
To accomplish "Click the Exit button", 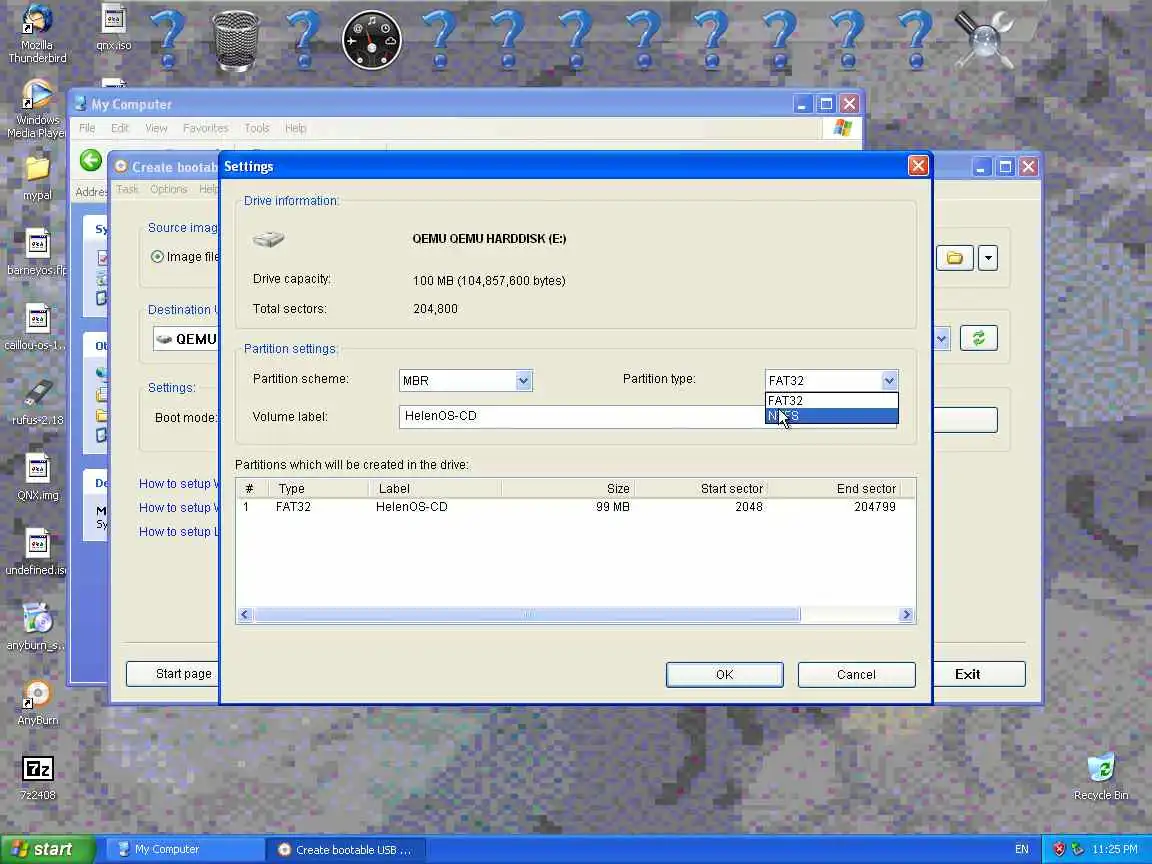I will [x=979, y=674].
